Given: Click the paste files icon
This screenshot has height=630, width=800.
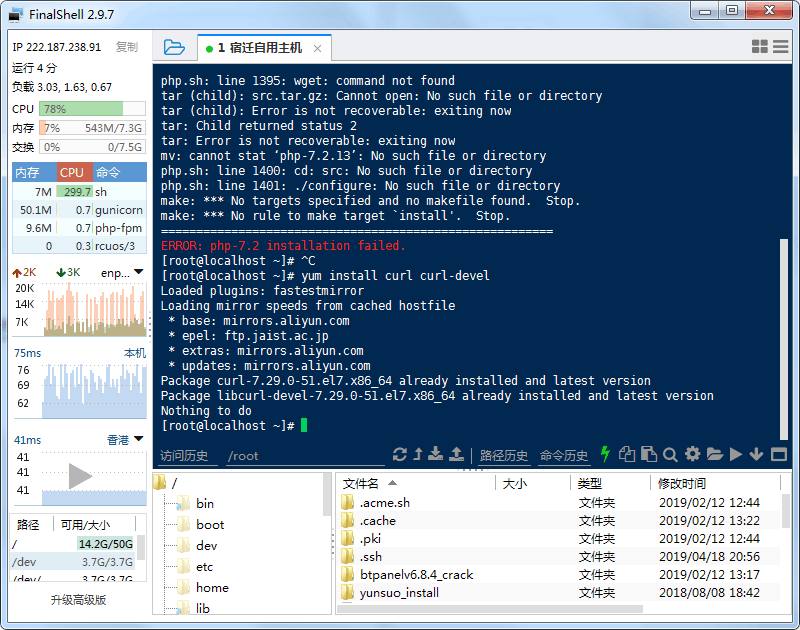Looking at the screenshot, I should point(647,454).
